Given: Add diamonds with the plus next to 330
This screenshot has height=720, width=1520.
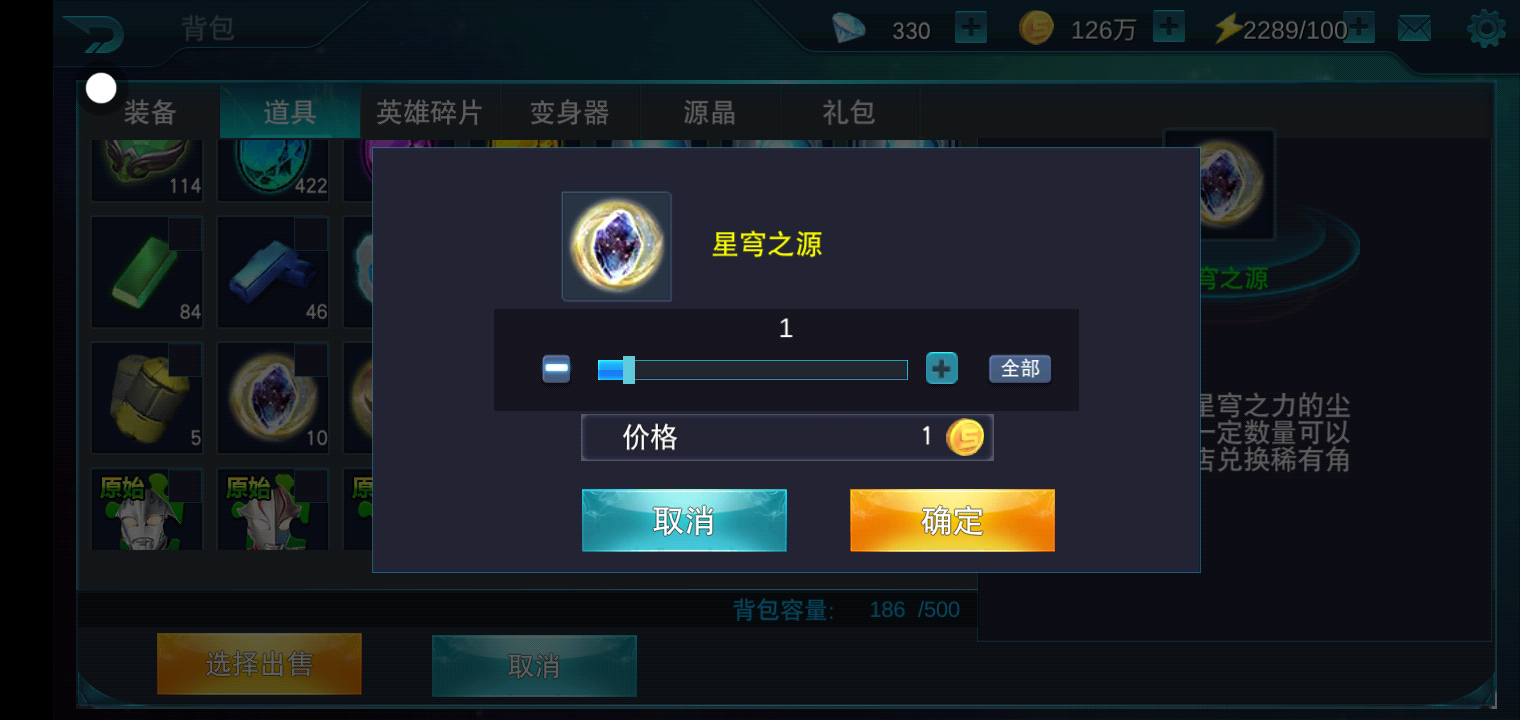Looking at the screenshot, I should pyautogui.click(x=971, y=27).
